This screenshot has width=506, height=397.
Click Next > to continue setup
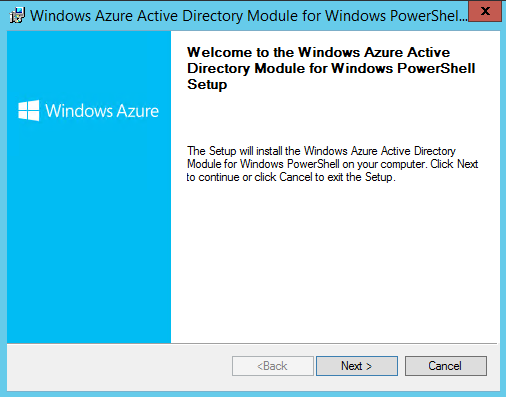pos(357,366)
